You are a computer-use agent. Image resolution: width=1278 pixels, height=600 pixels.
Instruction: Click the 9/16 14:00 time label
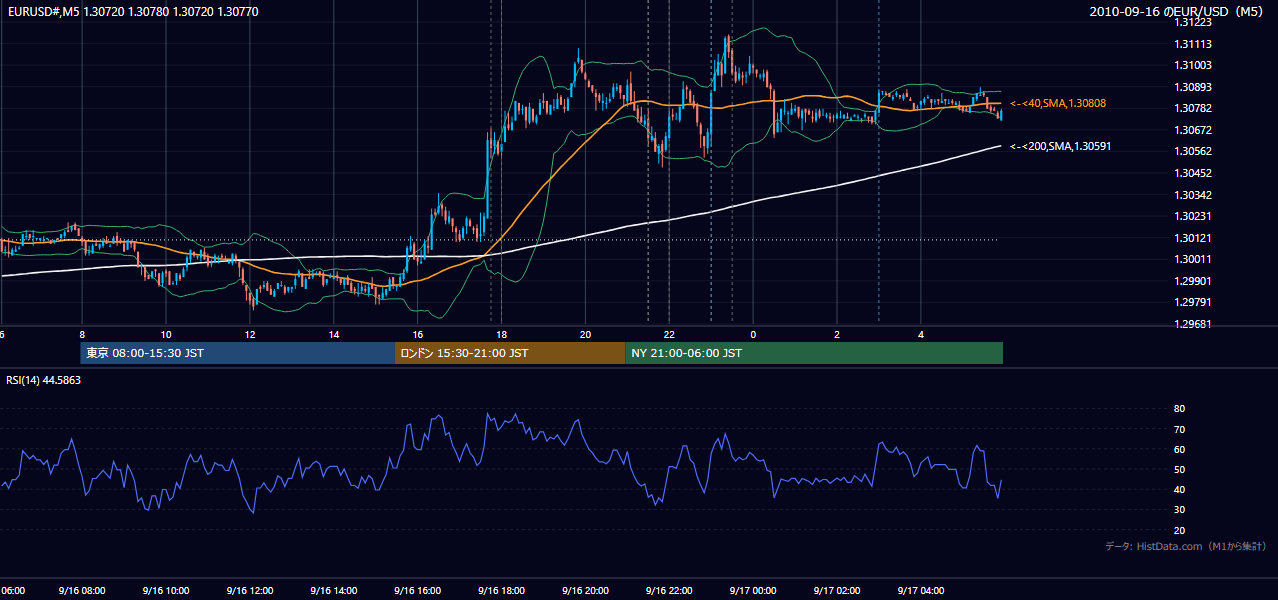coord(333,591)
